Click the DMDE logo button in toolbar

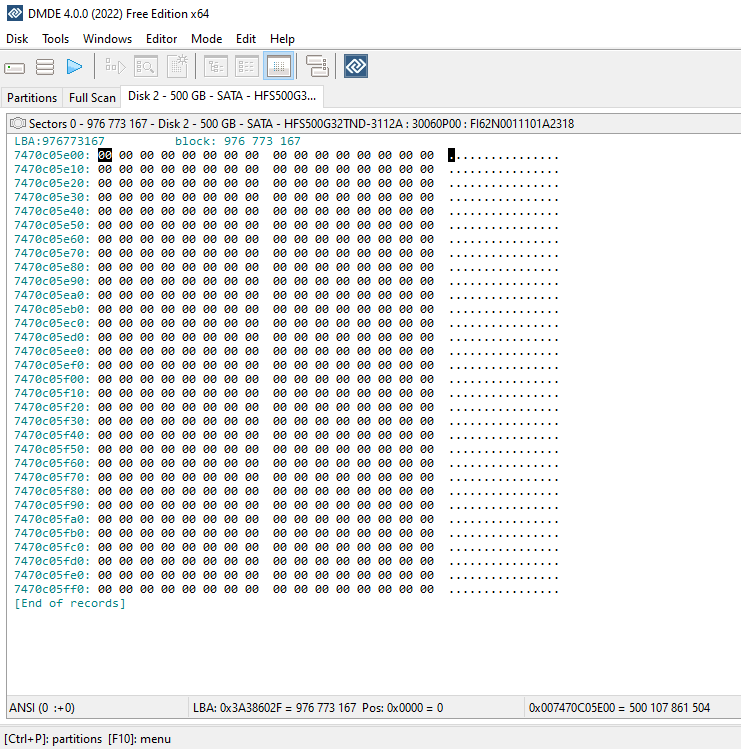(x=356, y=66)
